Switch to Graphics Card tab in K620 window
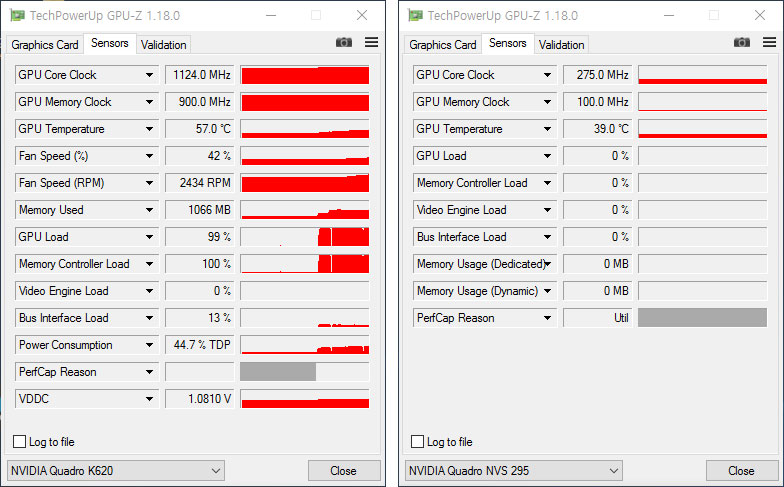The height and width of the screenshot is (487, 784). [x=44, y=45]
